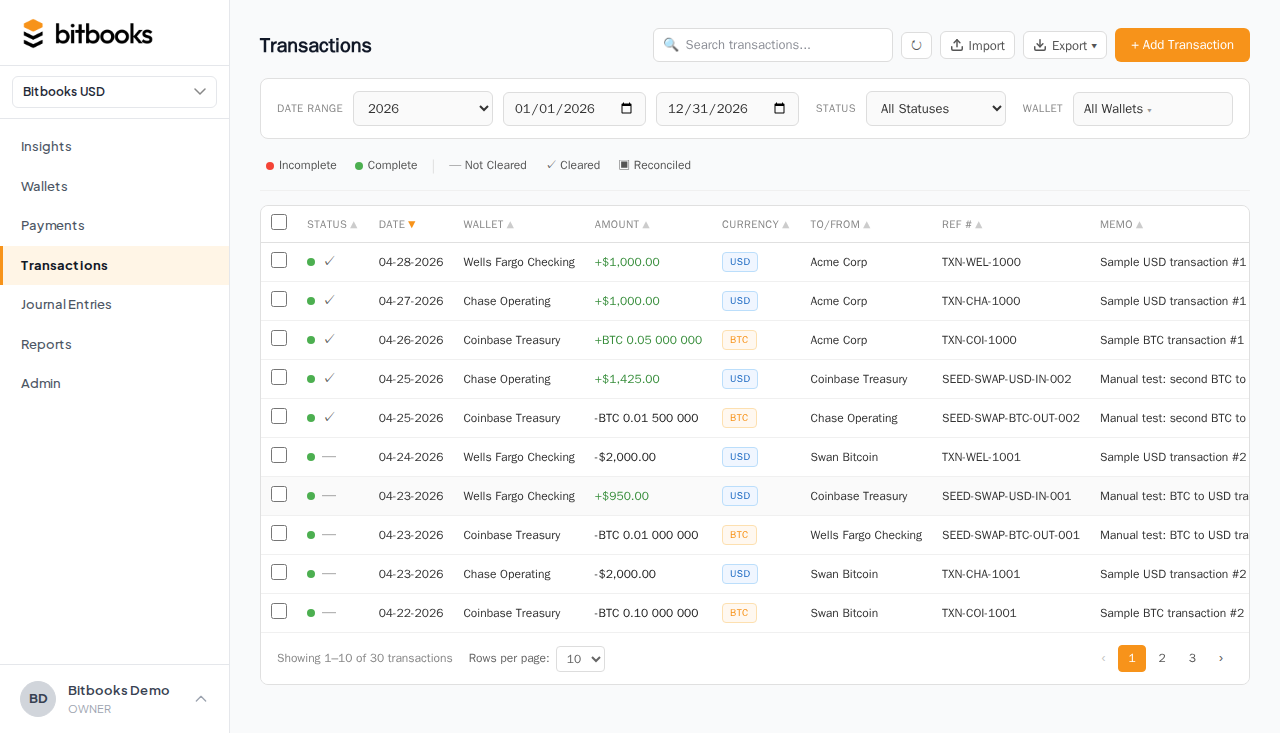Viewport: 1280px width, 733px height.
Task: Click the start date field 01/01/2026
Action: coord(574,109)
